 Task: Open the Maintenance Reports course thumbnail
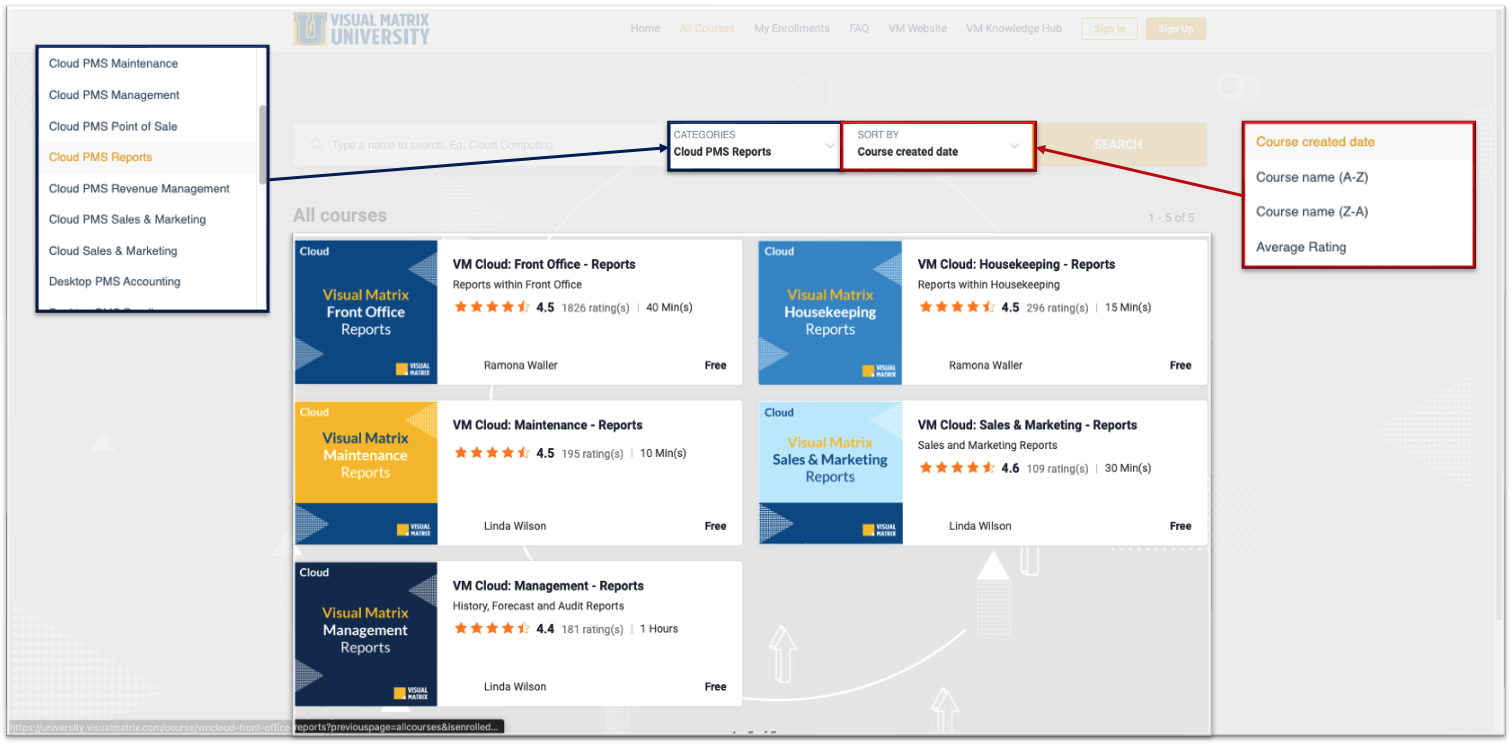click(x=366, y=472)
